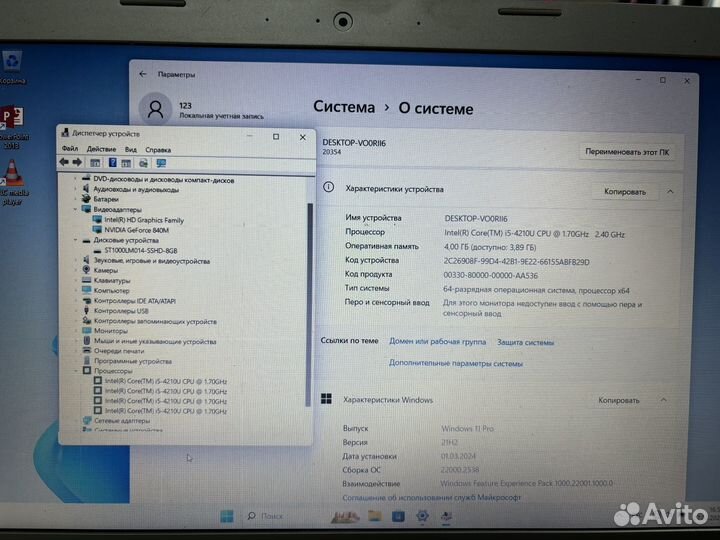This screenshot has width=720, height=540.
Task: Select the Клавиатуры category
Action: point(112,281)
